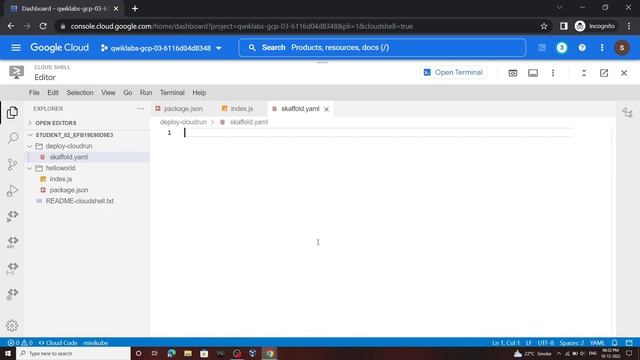The image size is (640, 360).
Task: Click the Ln 1, Col 1 position indicator
Action: click(506, 343)
